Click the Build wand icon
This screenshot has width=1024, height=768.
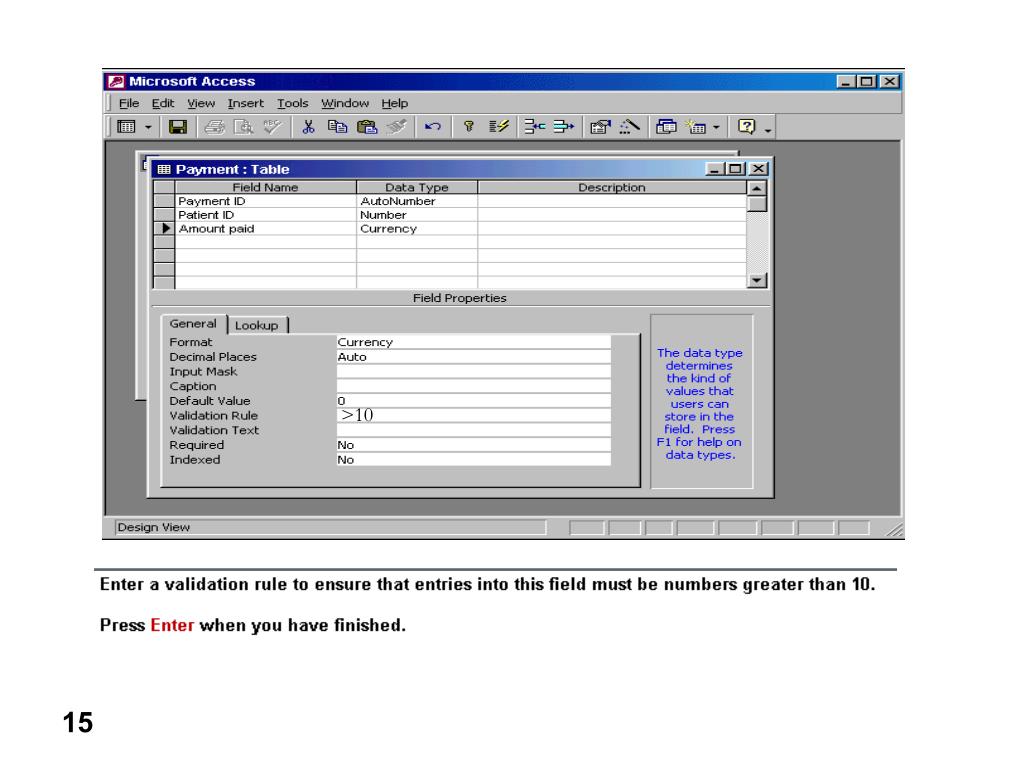630,127
